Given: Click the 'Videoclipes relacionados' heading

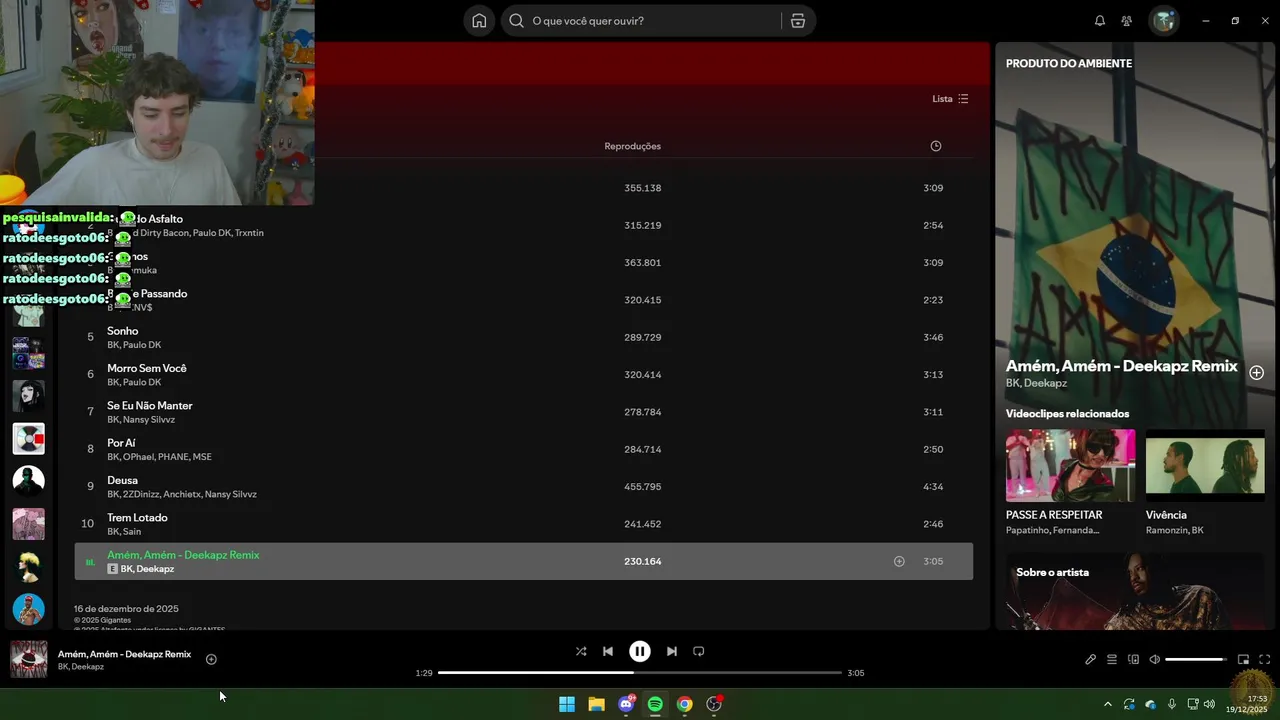Looking at the screenshot, I should [x=1067, y=414].
